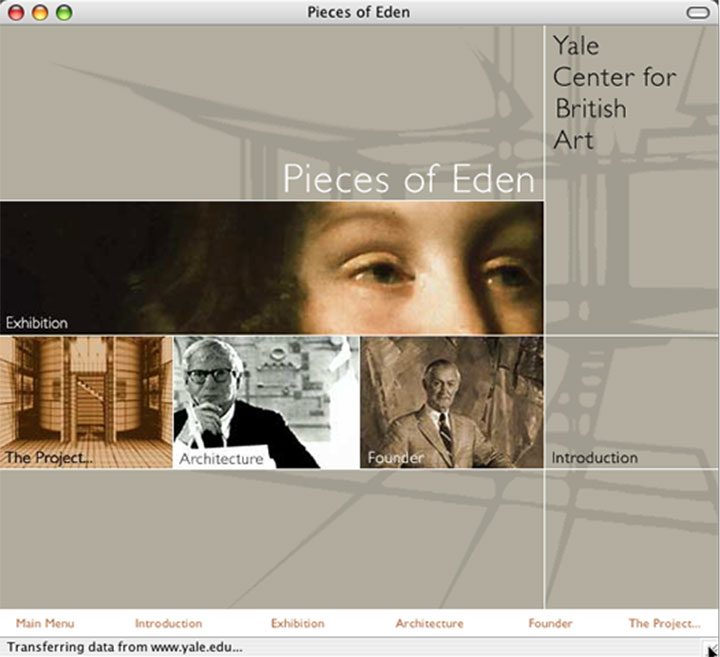Screen dimensions: 720x657
Task: Click the toolbar toggle pill in title bar
Action: pyautogui.click(x=698, y=12)
